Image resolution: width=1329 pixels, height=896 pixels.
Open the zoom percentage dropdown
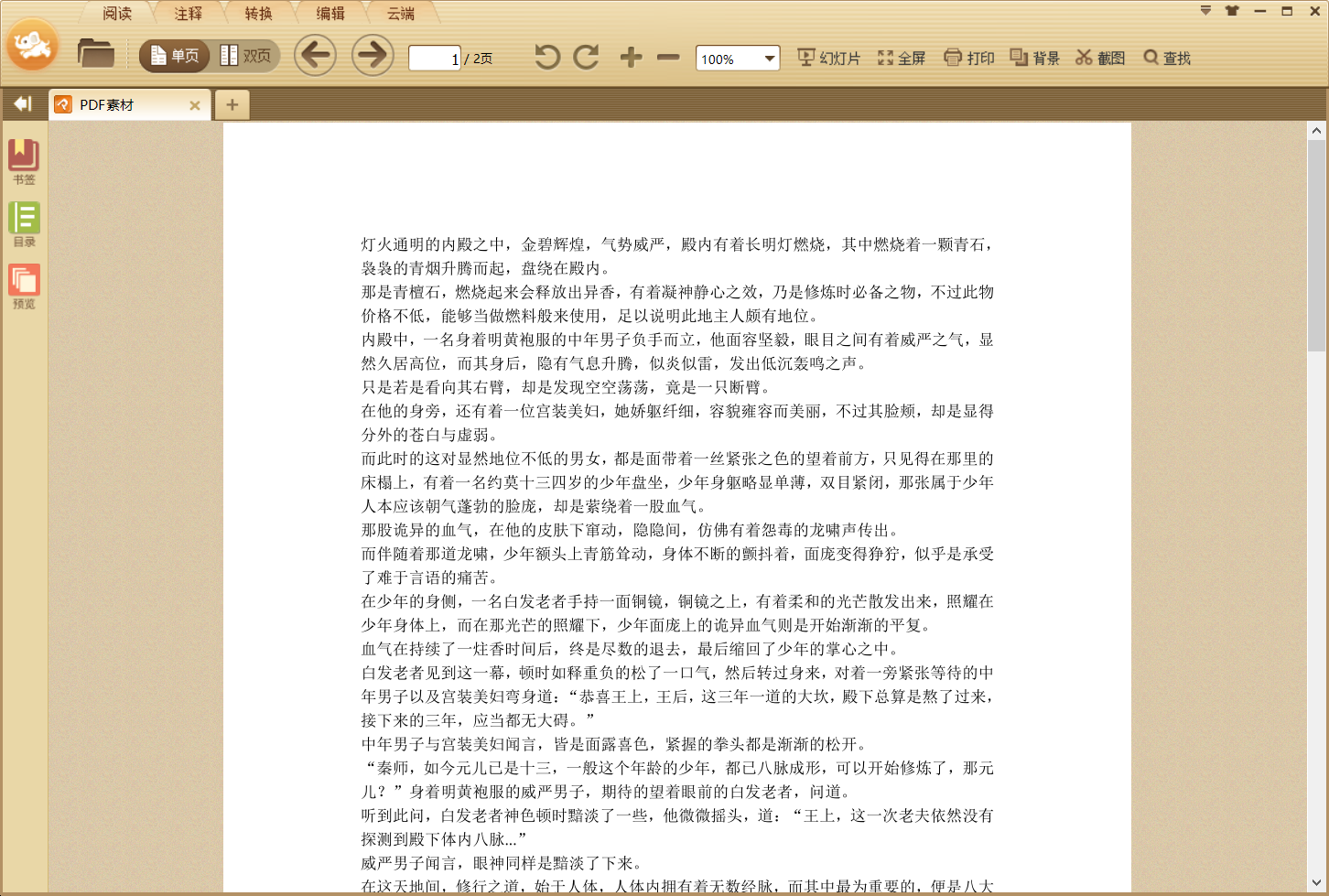click(x=769, y=58)
